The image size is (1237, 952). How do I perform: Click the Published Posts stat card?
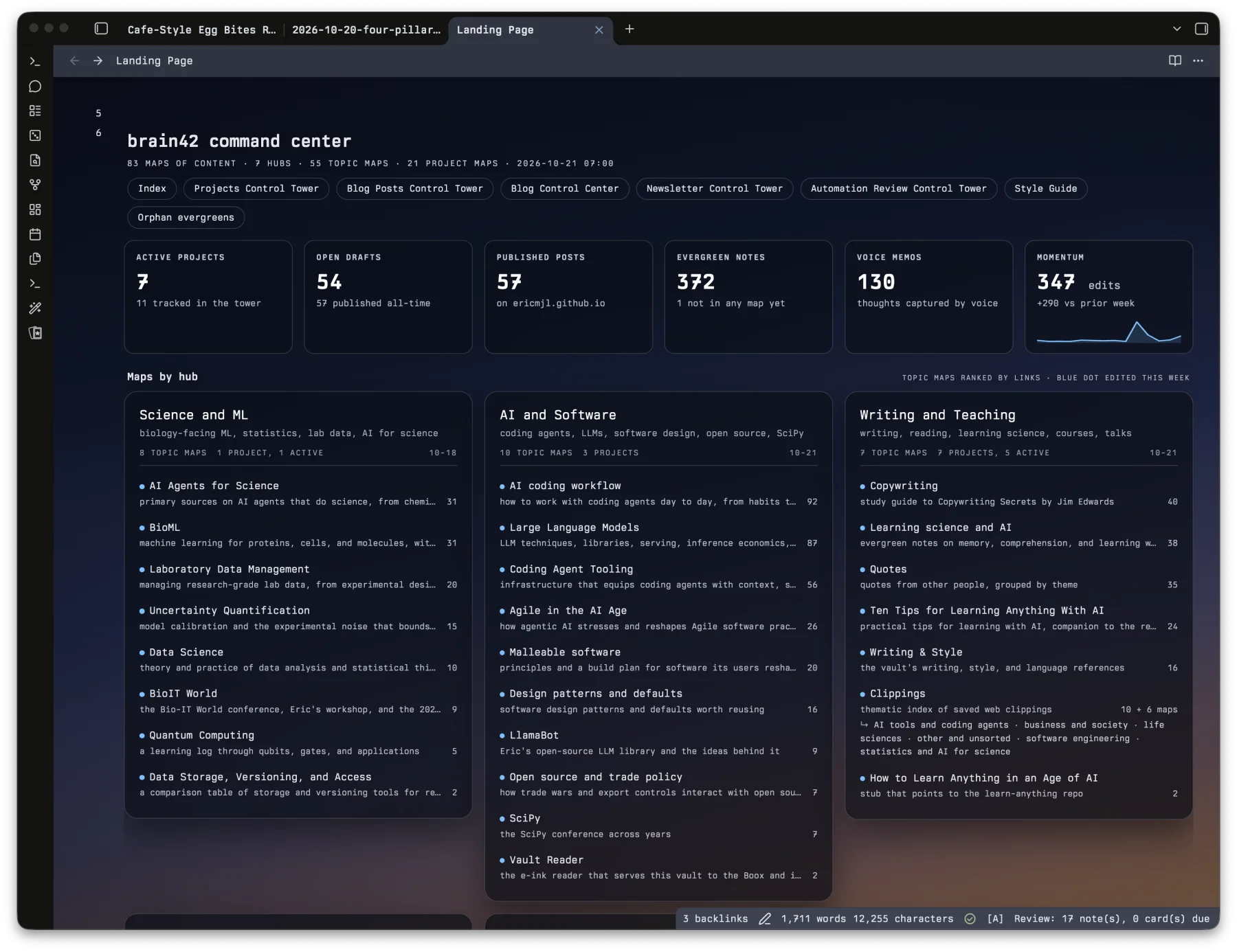coord(568,297)
